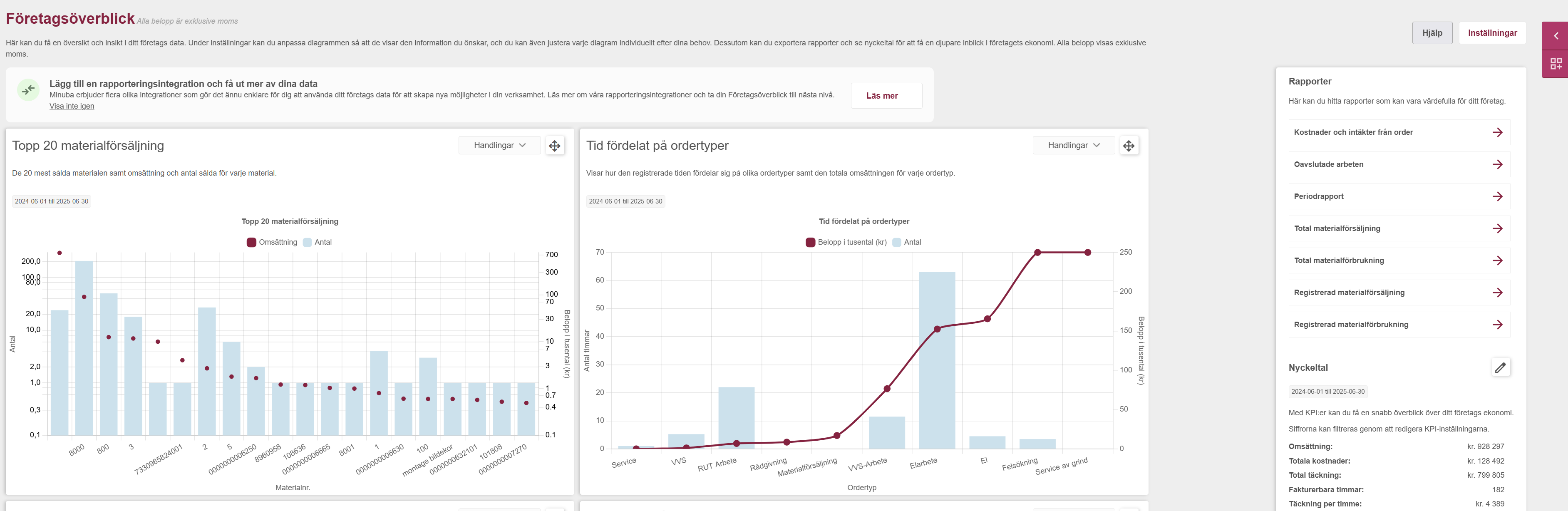Click the arrow icon next to Periodrapport
The width and height of the screenshot is (1568, 511).
[x=1497, y=196]
